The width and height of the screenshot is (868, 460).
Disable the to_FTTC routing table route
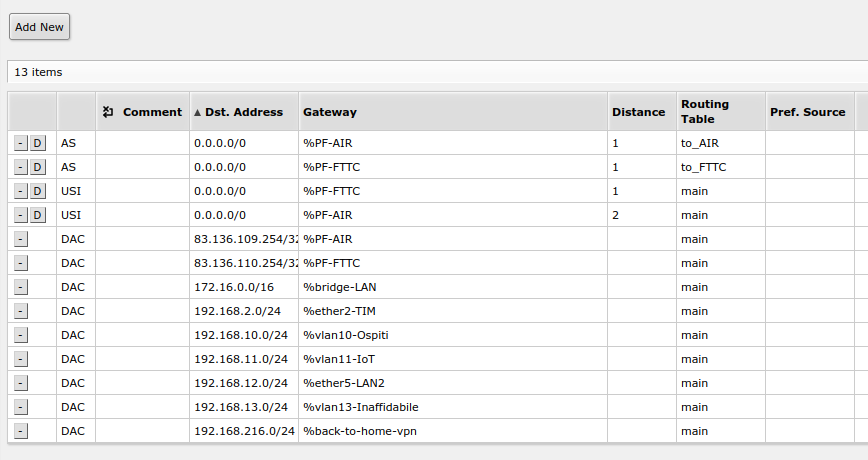38,167
